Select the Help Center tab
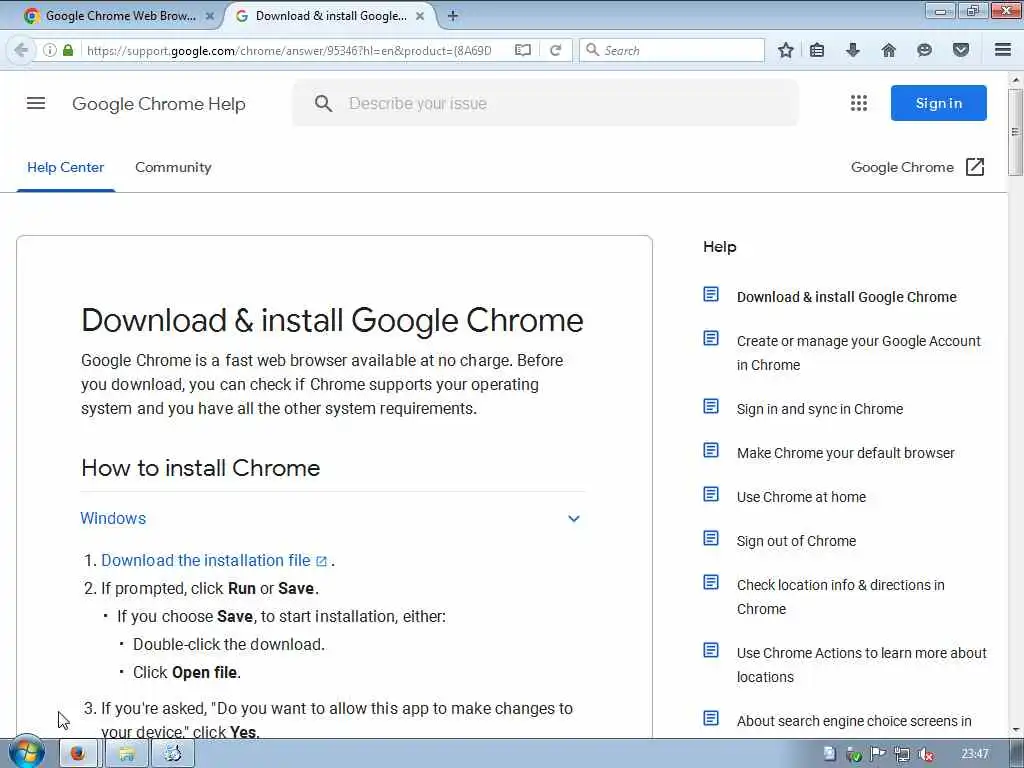 click(65, 167)
